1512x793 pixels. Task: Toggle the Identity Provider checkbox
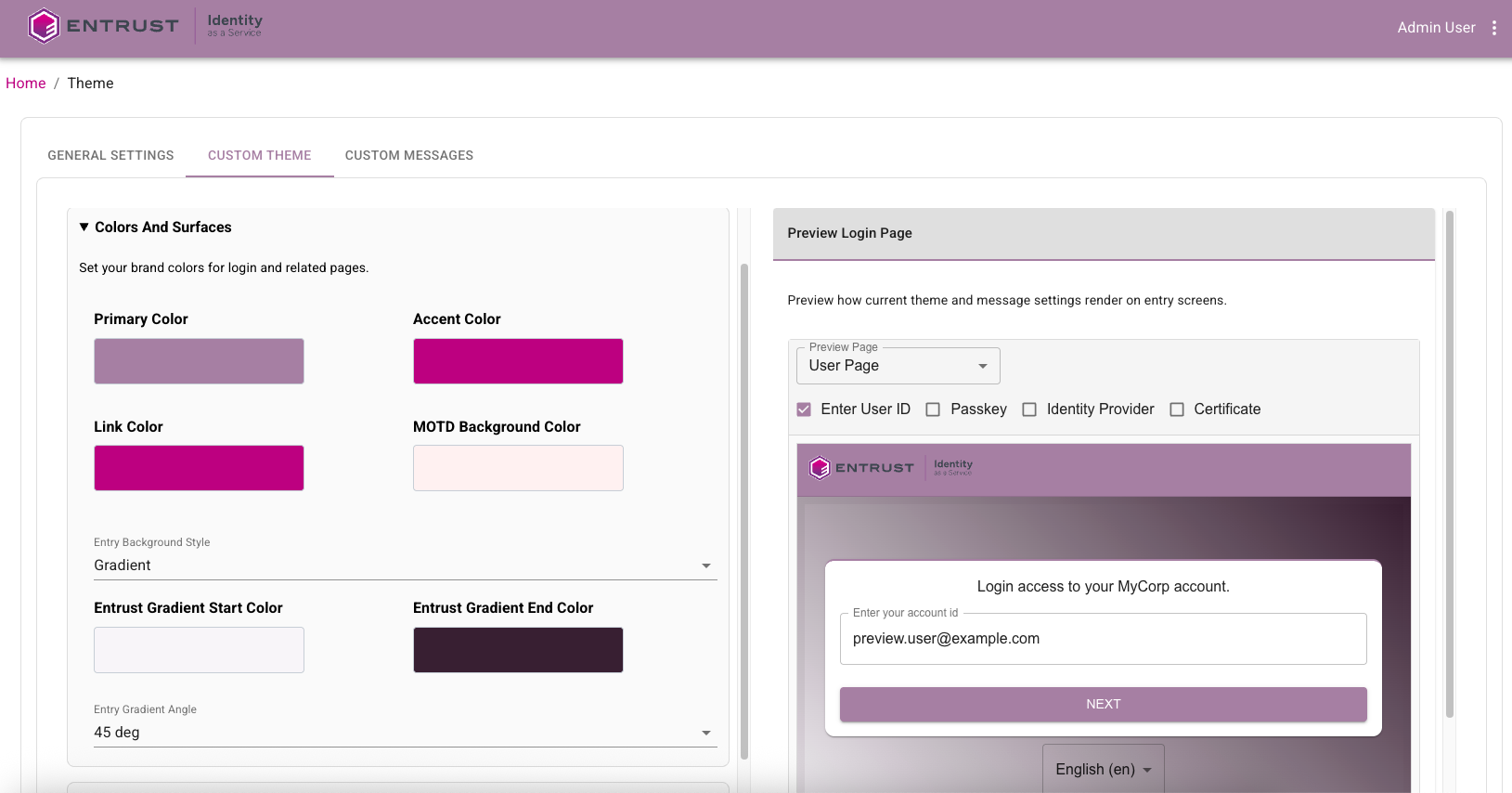coord(1029,409)
